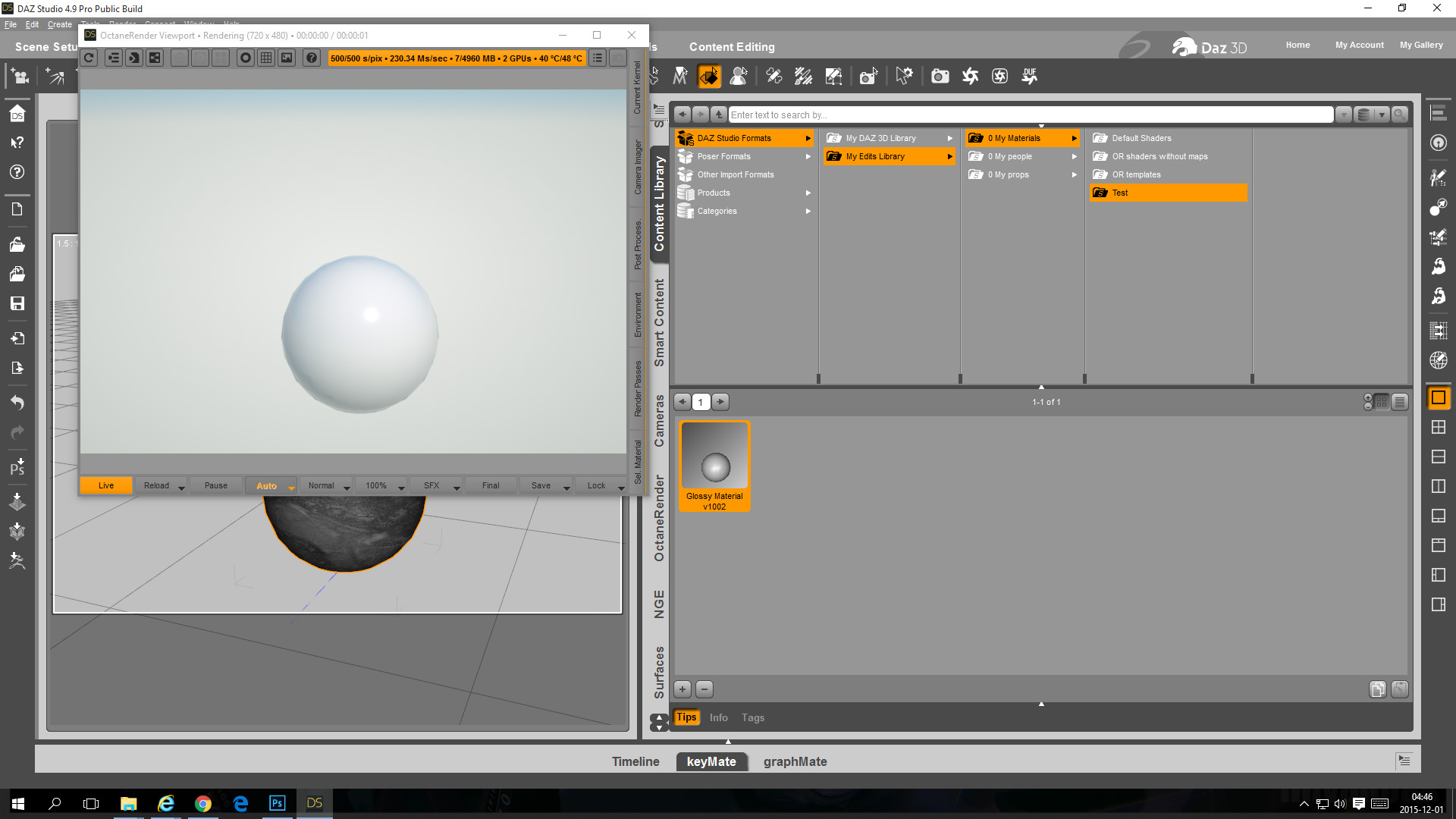This screenshot has height=819, width=1456.
Task: Click the Final render button
Action: pos(491,485)
